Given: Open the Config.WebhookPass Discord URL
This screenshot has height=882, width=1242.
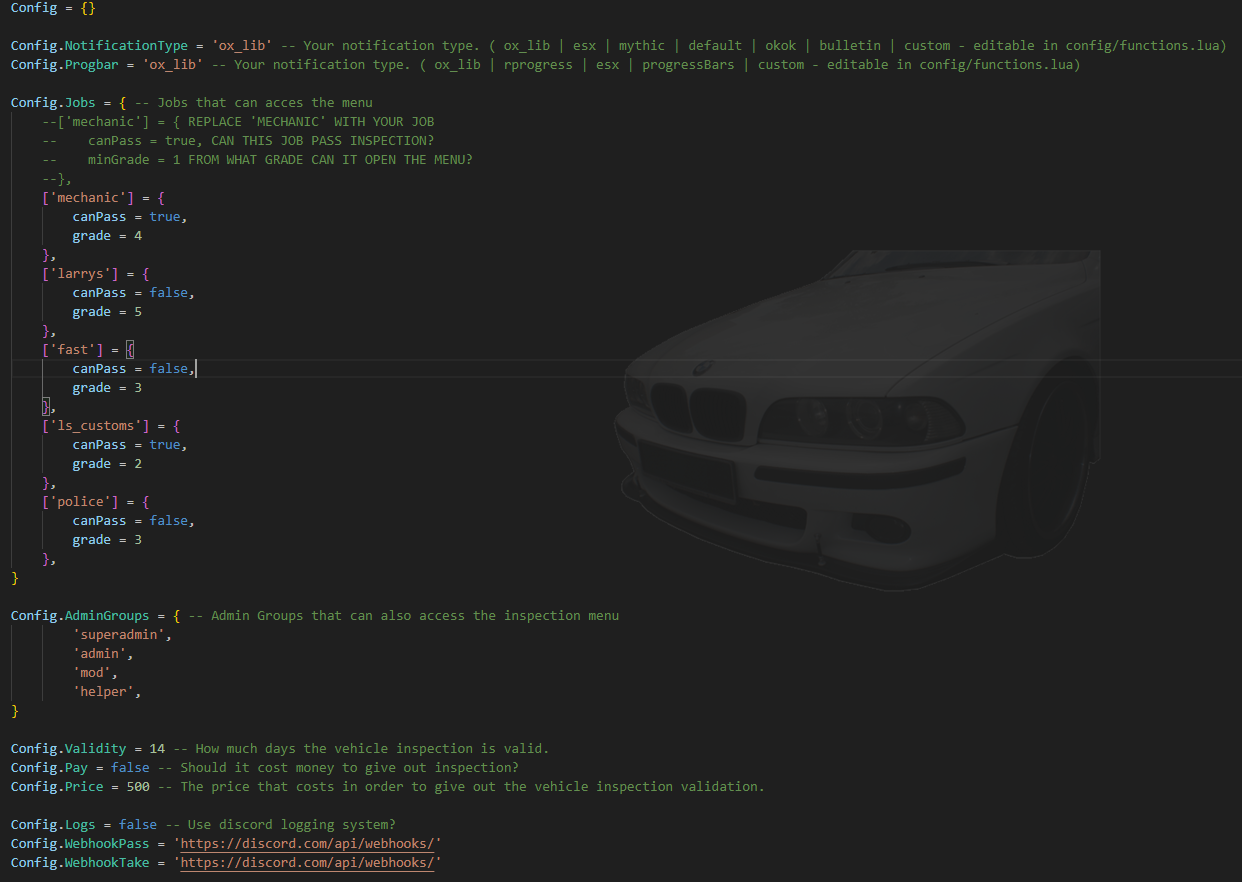Looking at the screenshot, I should [x=308, y=843].
